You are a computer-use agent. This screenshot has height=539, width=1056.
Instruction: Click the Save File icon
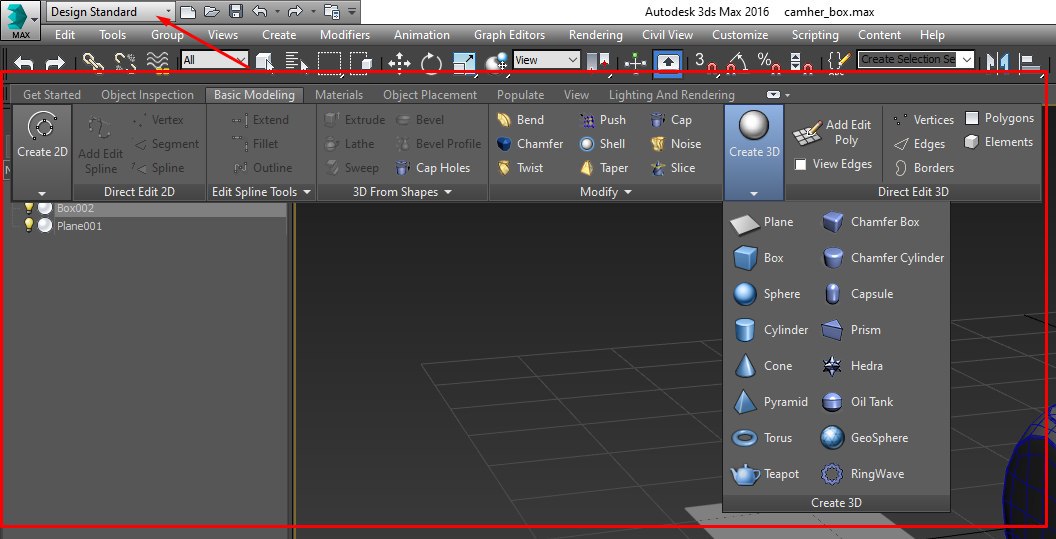pos(235,11)
